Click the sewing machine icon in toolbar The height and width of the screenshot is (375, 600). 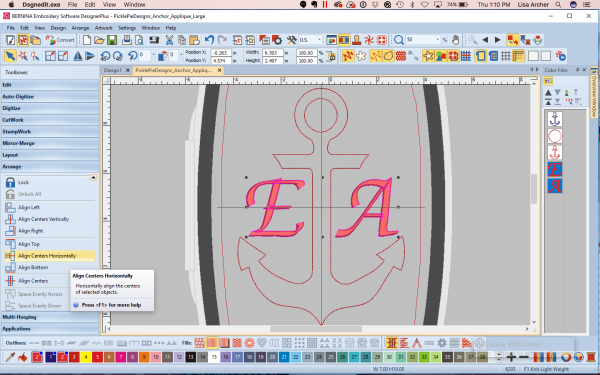click(154, 40)
